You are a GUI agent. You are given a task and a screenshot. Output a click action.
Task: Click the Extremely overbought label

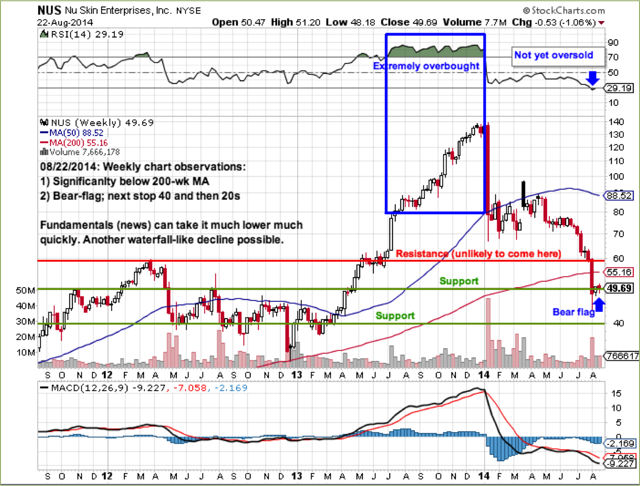(x=426, y=66)
